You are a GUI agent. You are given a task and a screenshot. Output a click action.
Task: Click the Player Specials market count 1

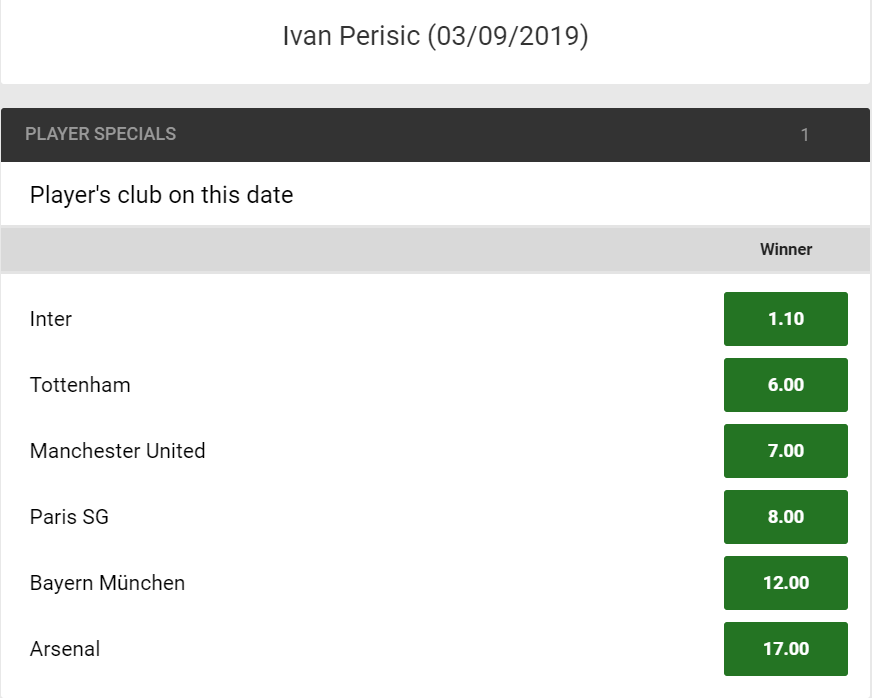tap(804, 135)
